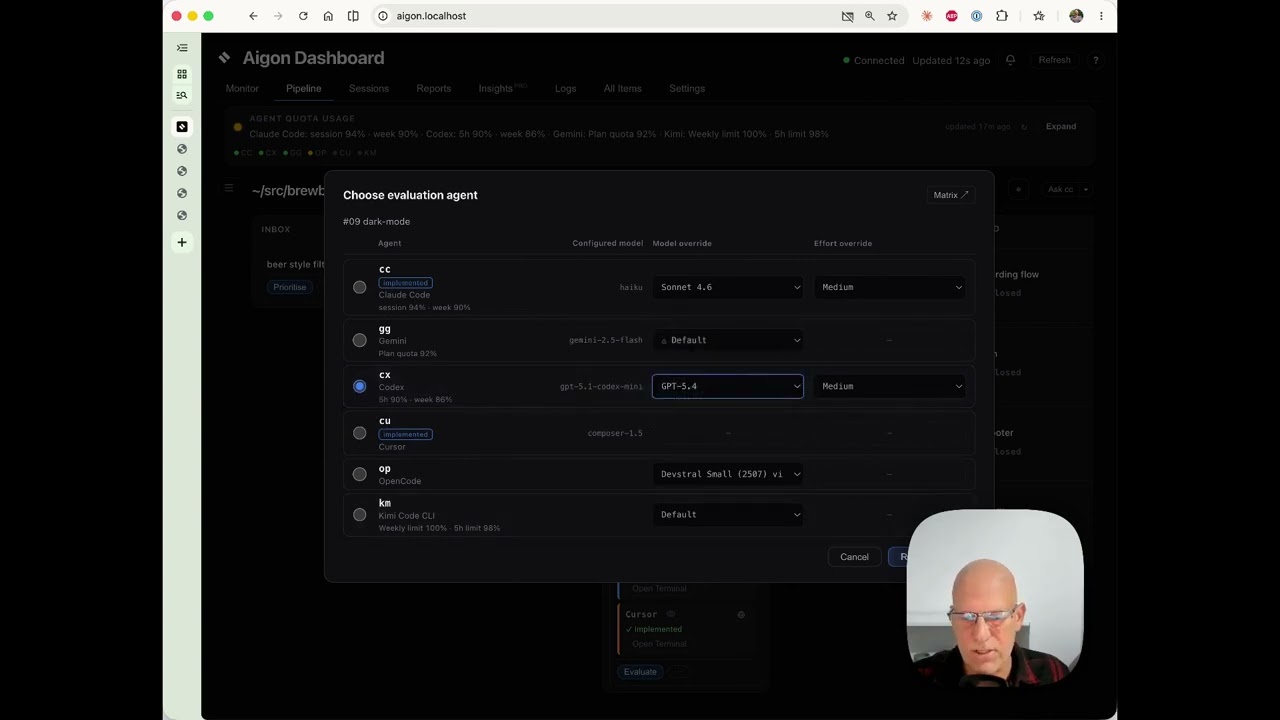
Task: Select the gg Gemini radio button
Action: 360,340
